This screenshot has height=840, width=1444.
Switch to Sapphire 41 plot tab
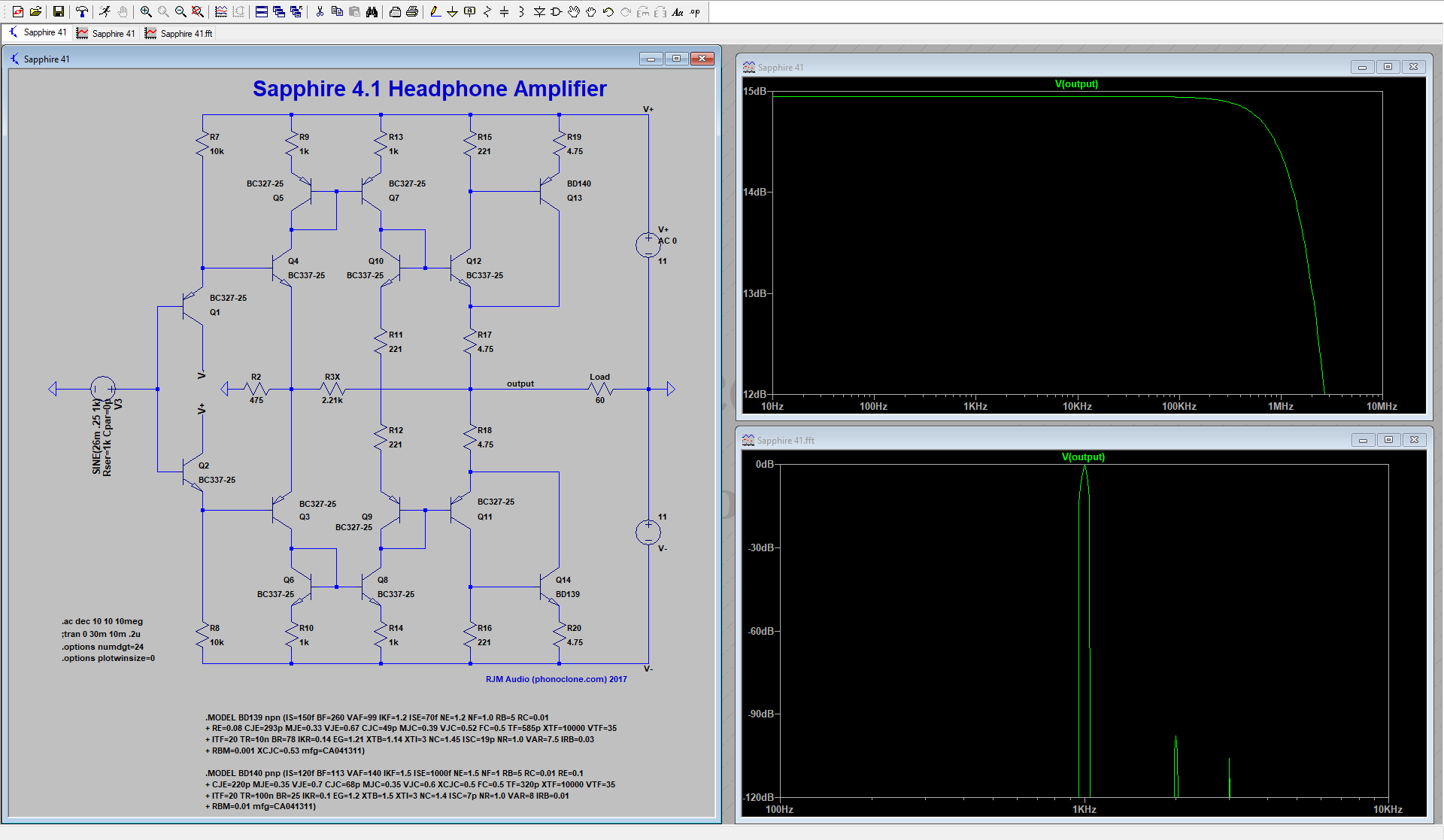click(x=106, y=33)
